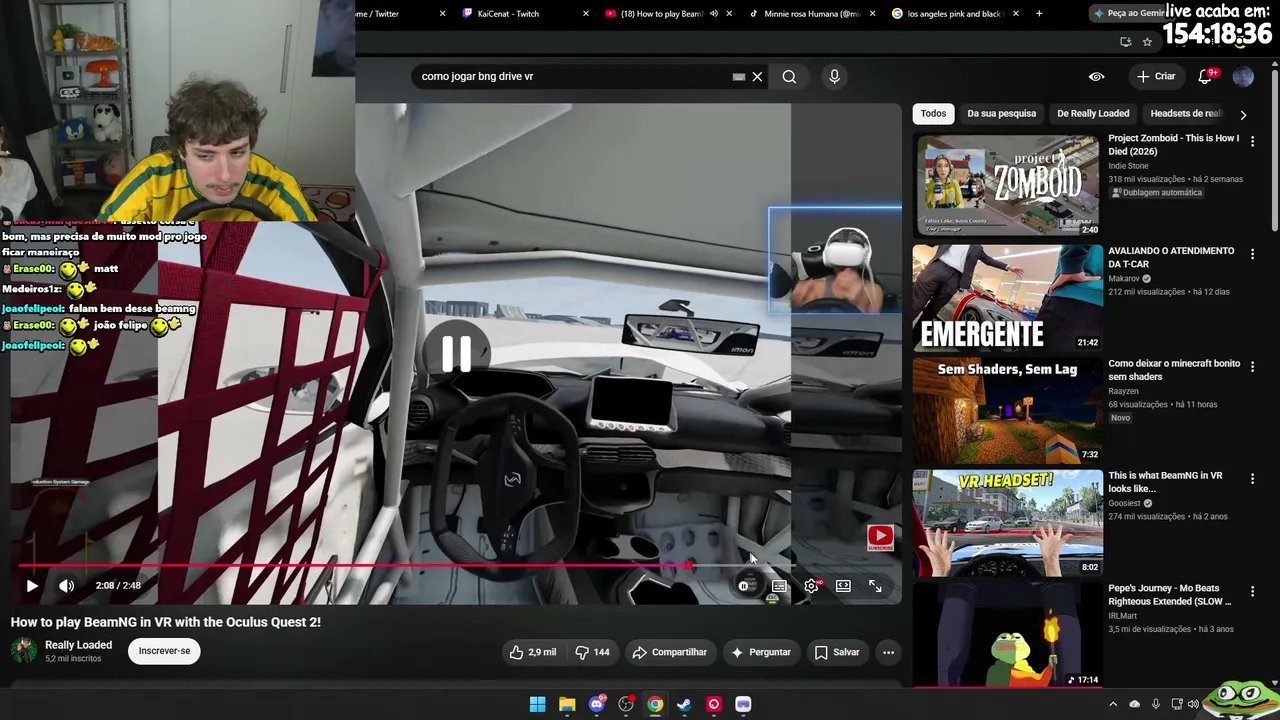Enter fullscreen mode on the video
This screenshot has width=1280, height=720.
[875, 586]
